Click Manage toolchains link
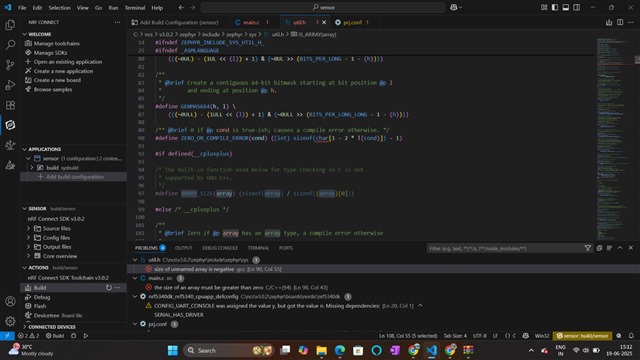This screenshot has width=640, height=360. (56, 44)
